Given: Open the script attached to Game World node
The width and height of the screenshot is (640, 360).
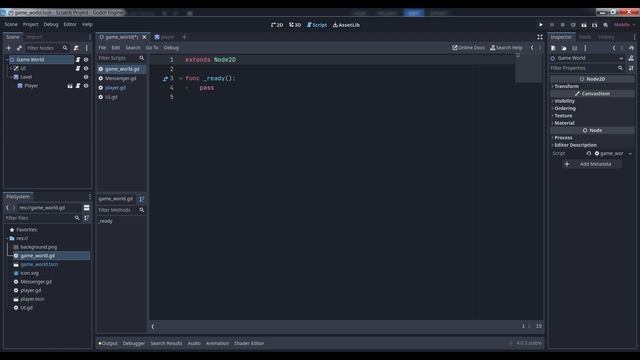Looking at the screenshot, I should click(x=78, y=60).
